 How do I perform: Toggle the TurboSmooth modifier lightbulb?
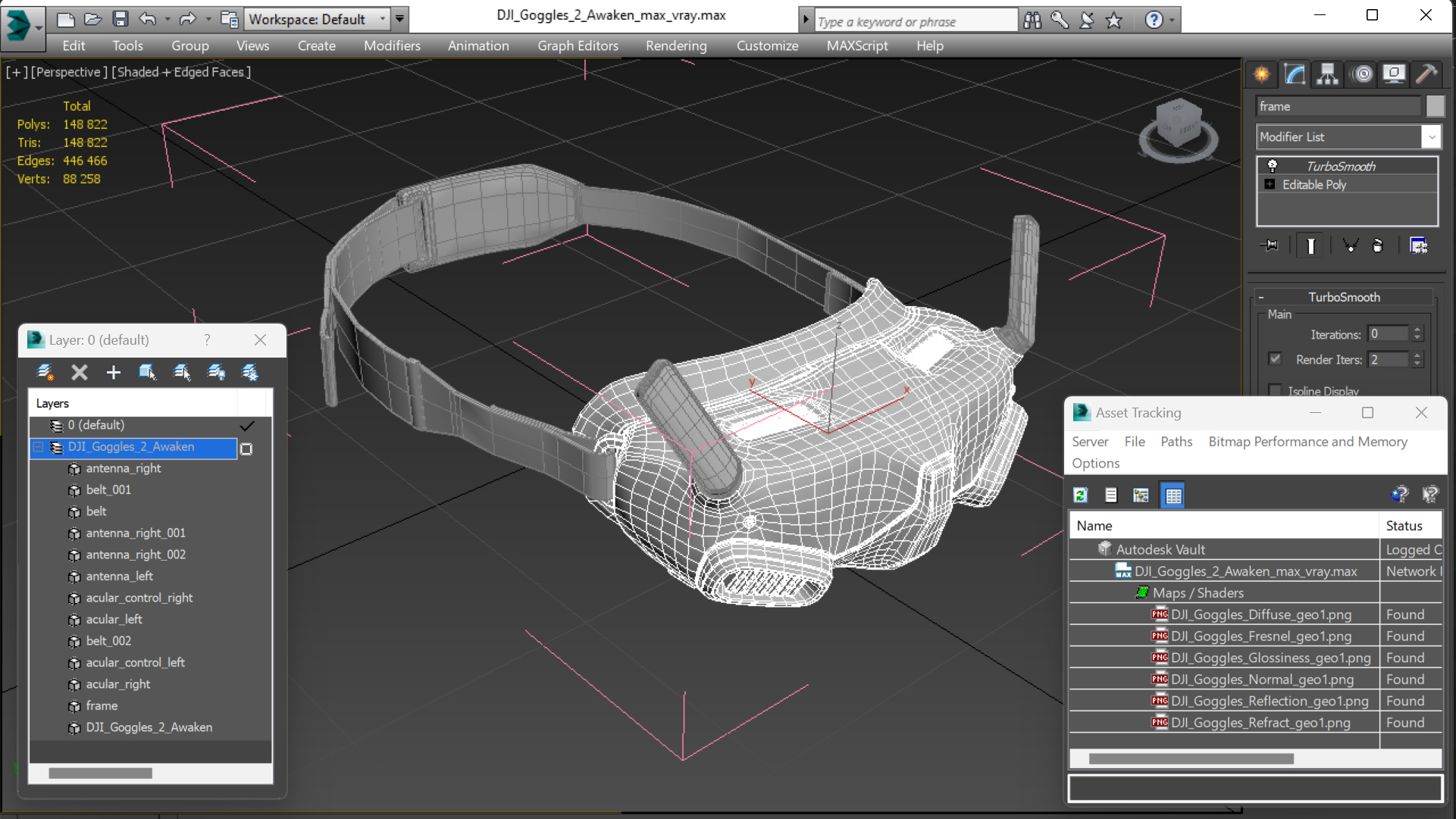pyautogui.click(x=1273, y=166)
